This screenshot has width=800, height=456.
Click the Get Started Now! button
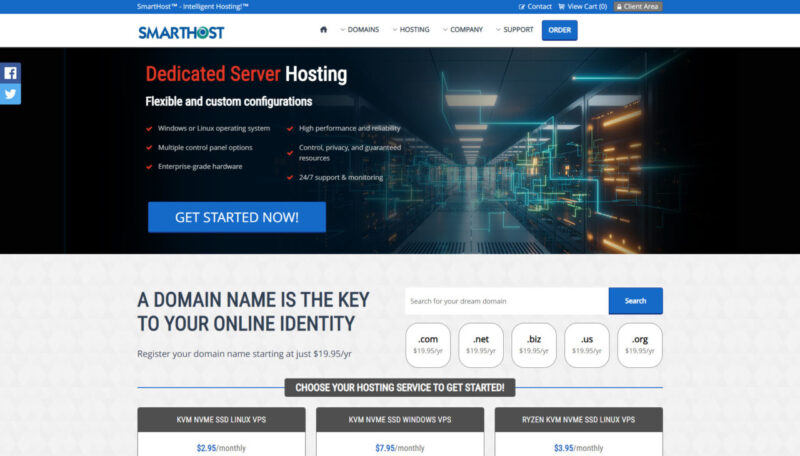236,217
